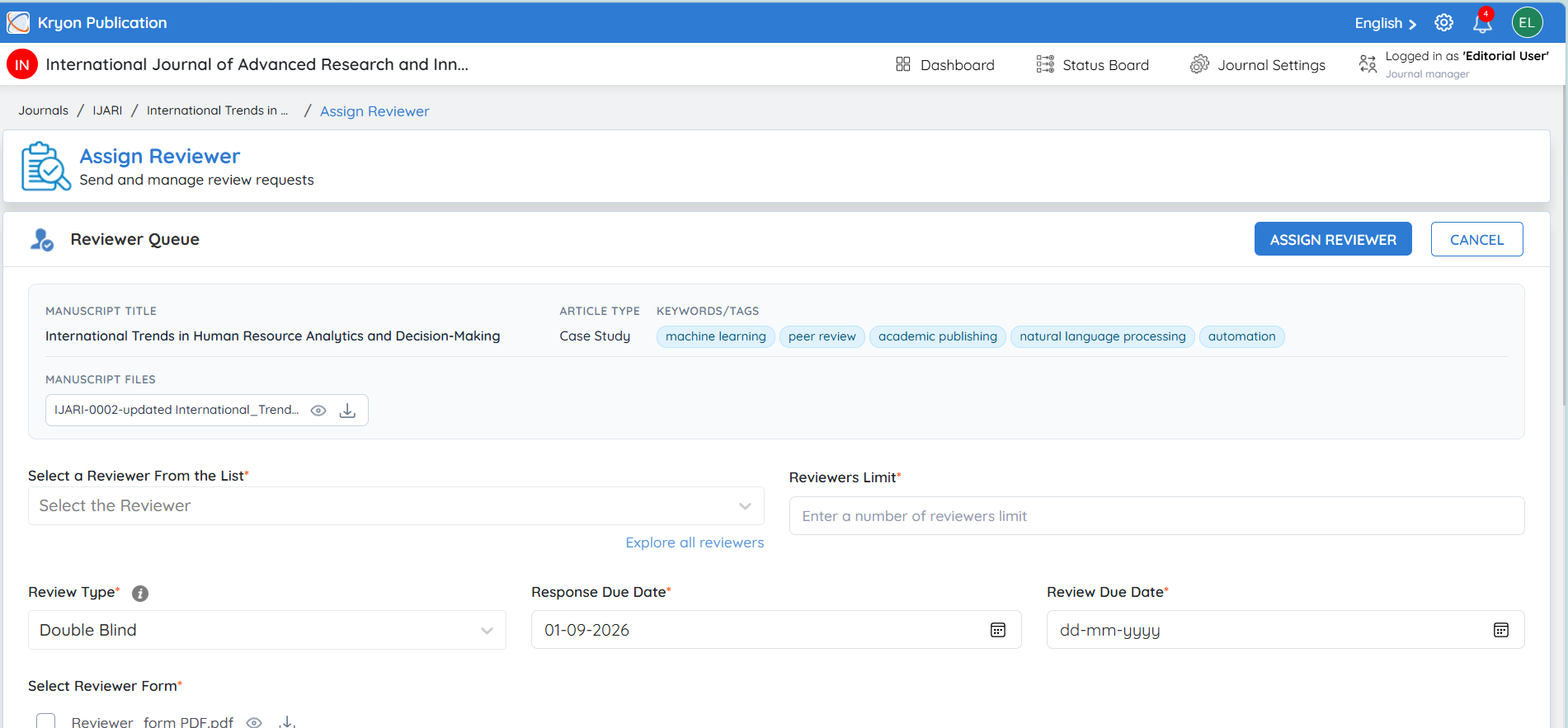The image size is (1568, 728).
Task: Click the settings gear icon in header
Action: [x=1443, y=23]
